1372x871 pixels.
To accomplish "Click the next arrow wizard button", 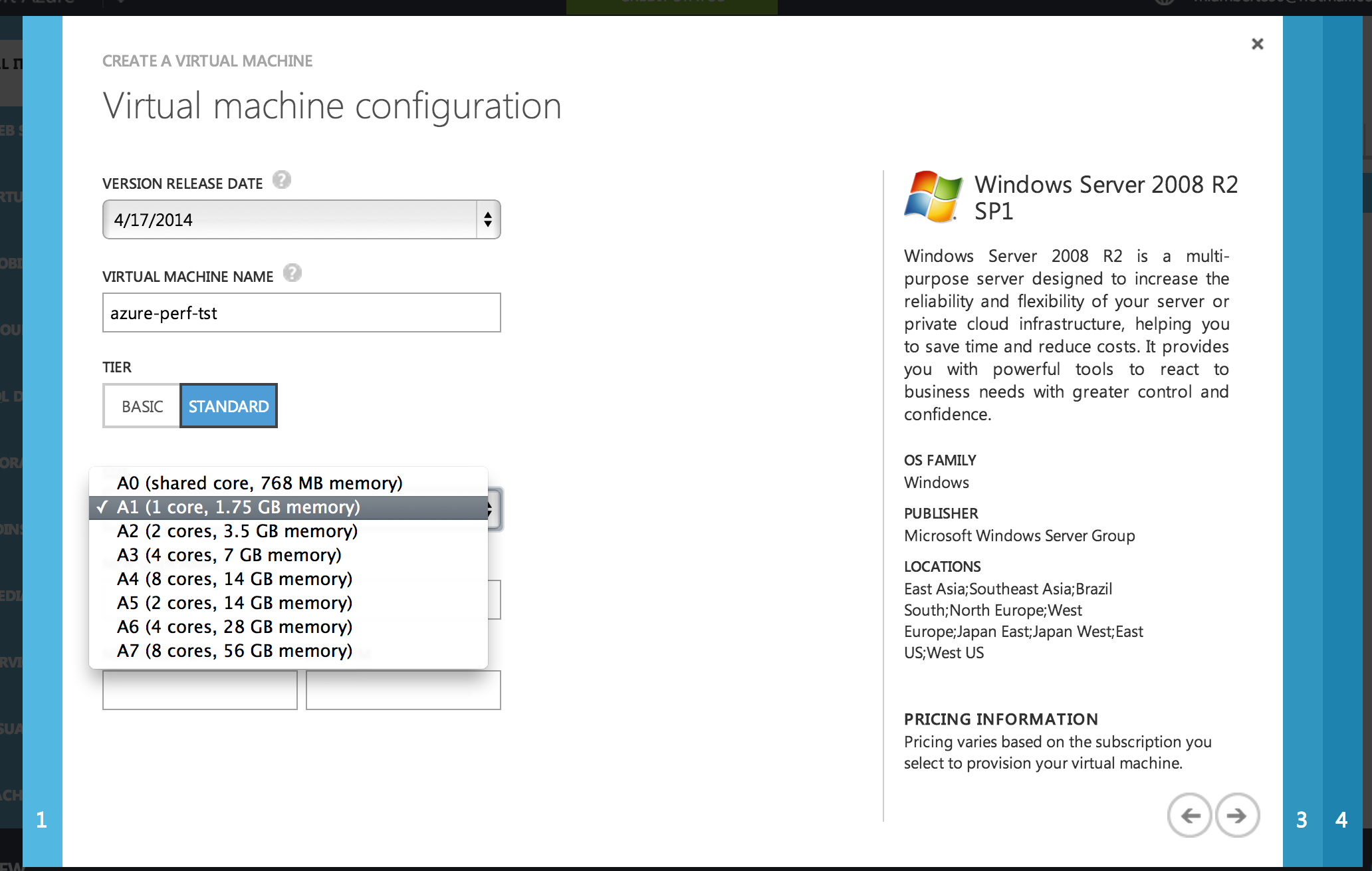I will [x=1237, y=816].
